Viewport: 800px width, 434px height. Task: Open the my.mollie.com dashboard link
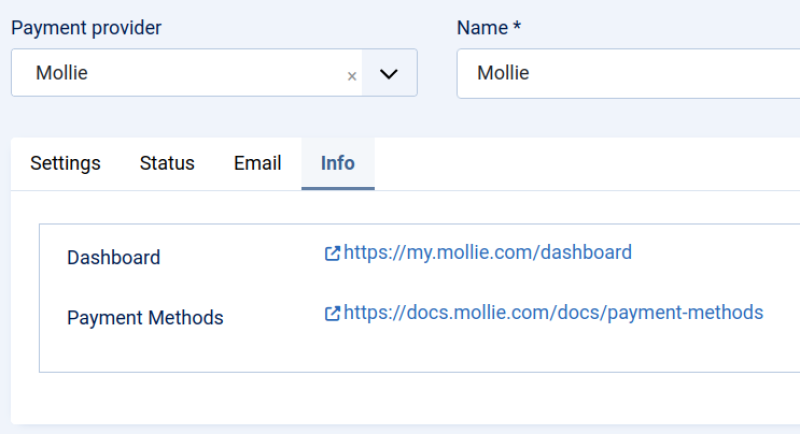(x=488, y=252)
